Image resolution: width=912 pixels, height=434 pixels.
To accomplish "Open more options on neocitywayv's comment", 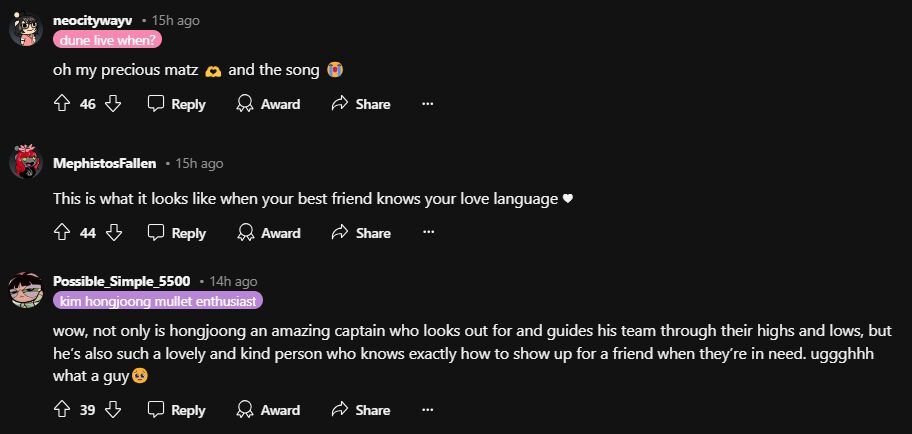I will click(428, 104).
